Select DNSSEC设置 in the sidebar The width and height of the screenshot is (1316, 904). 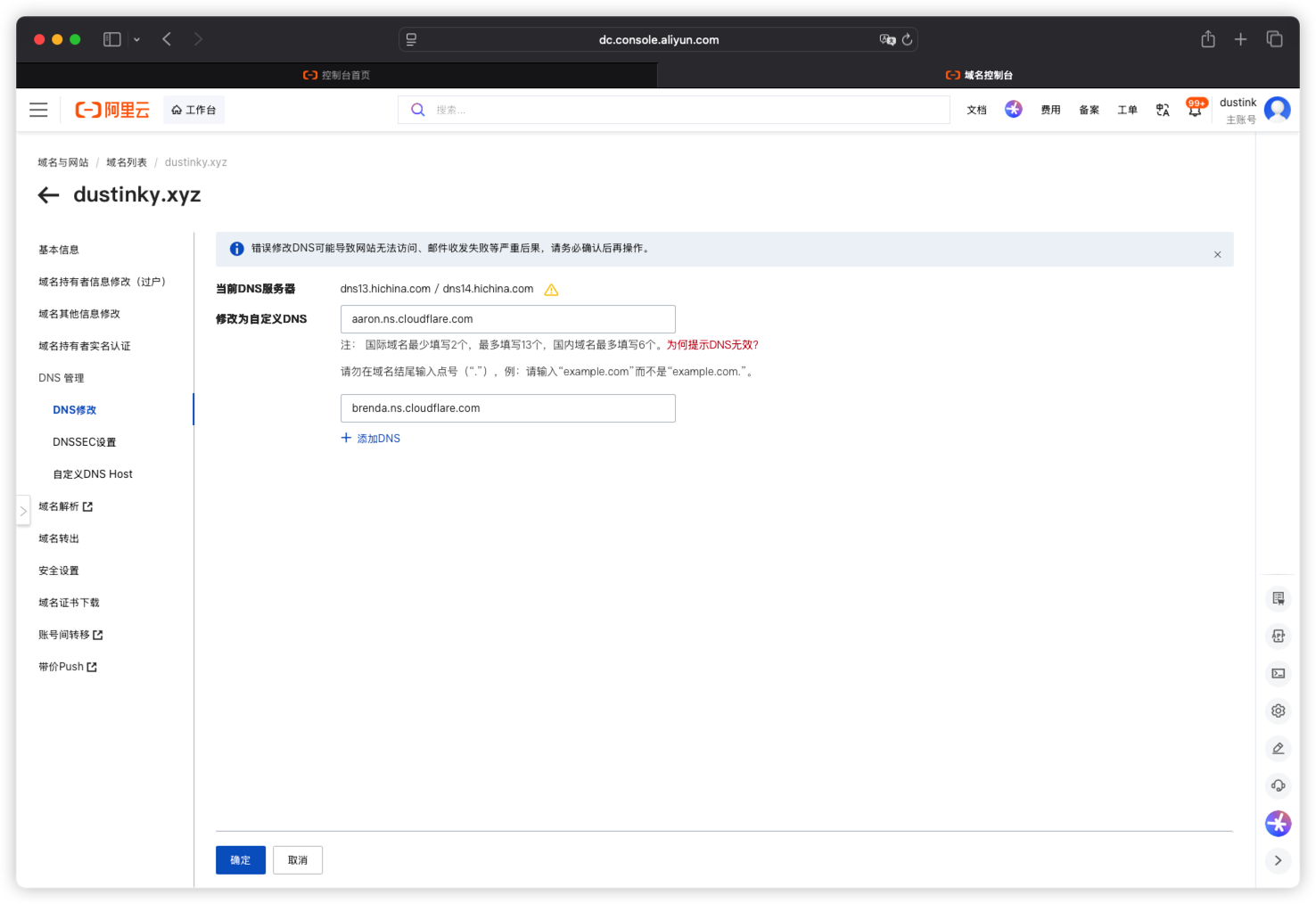[x=85, y=442]
